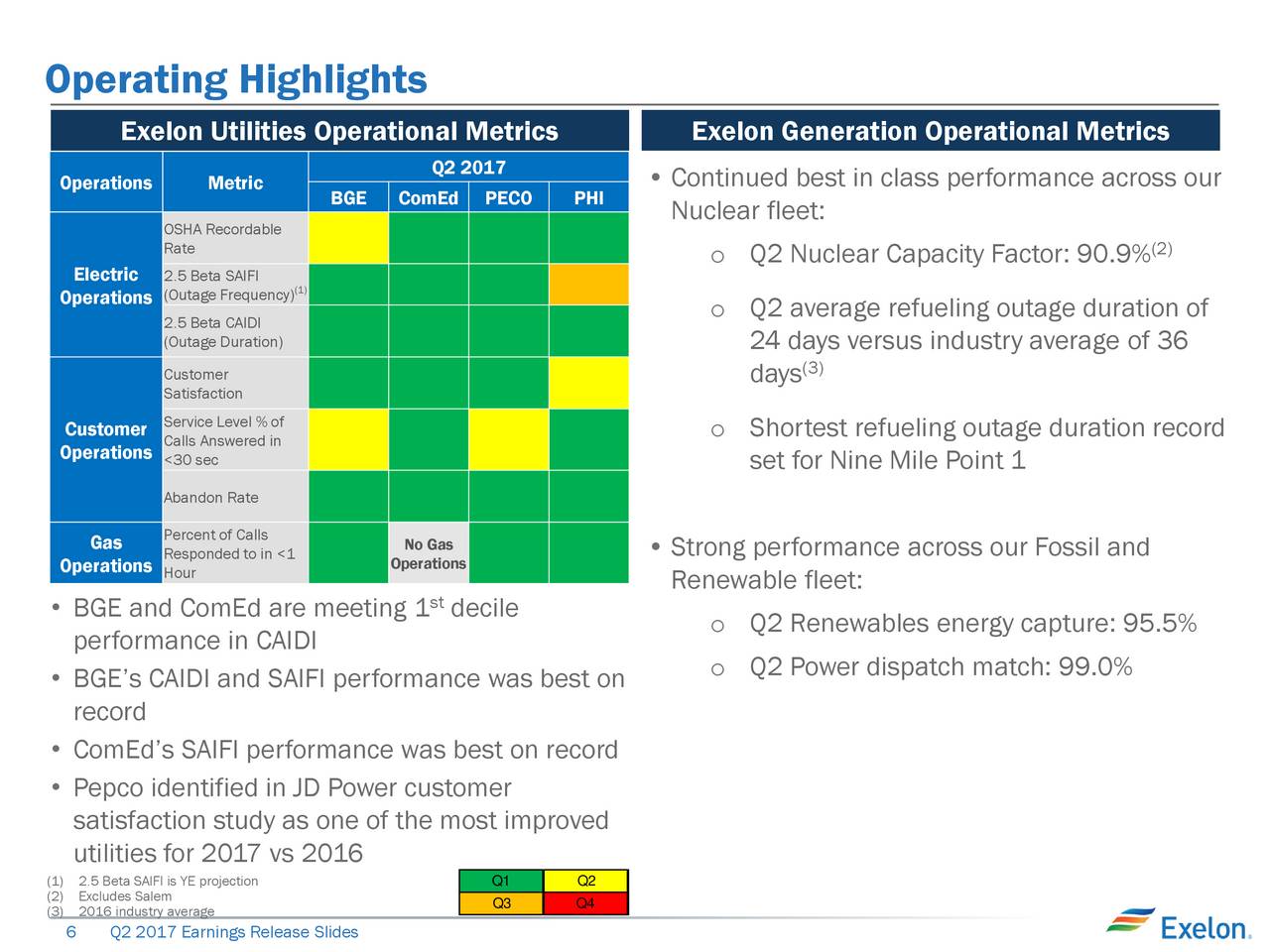Screen dimensions: 1270x952
Task: Click the 2016 industry average footnote
Action: coord(131,911)
